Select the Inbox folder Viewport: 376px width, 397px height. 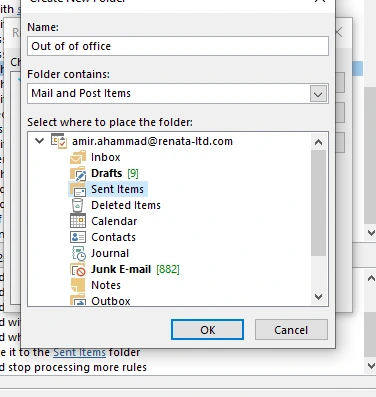pyautogui.click(x=106, y=157)
